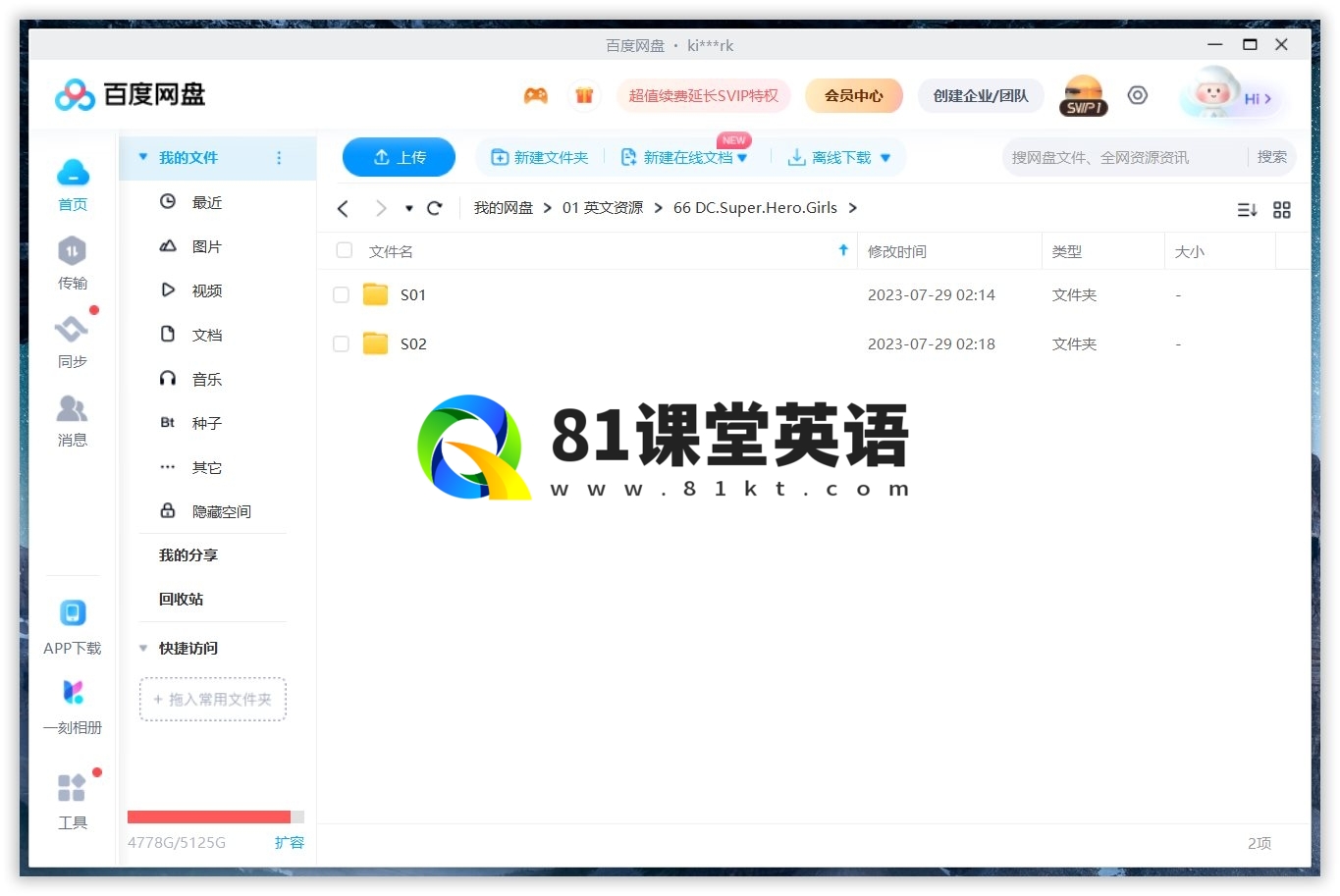Tick the checkbox for S01
The image size is (1340, 896).
pos(341,294)
